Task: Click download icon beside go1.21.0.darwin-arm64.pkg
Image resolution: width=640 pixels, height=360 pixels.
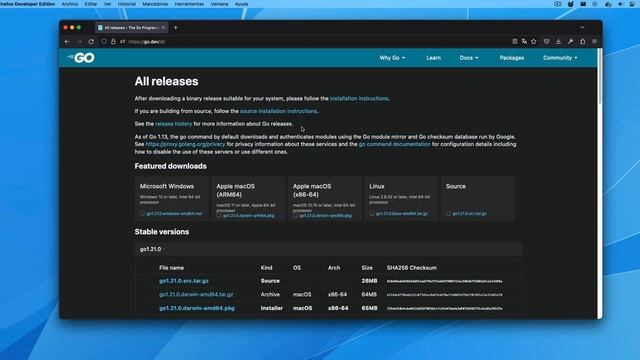Action: (219, 216)
